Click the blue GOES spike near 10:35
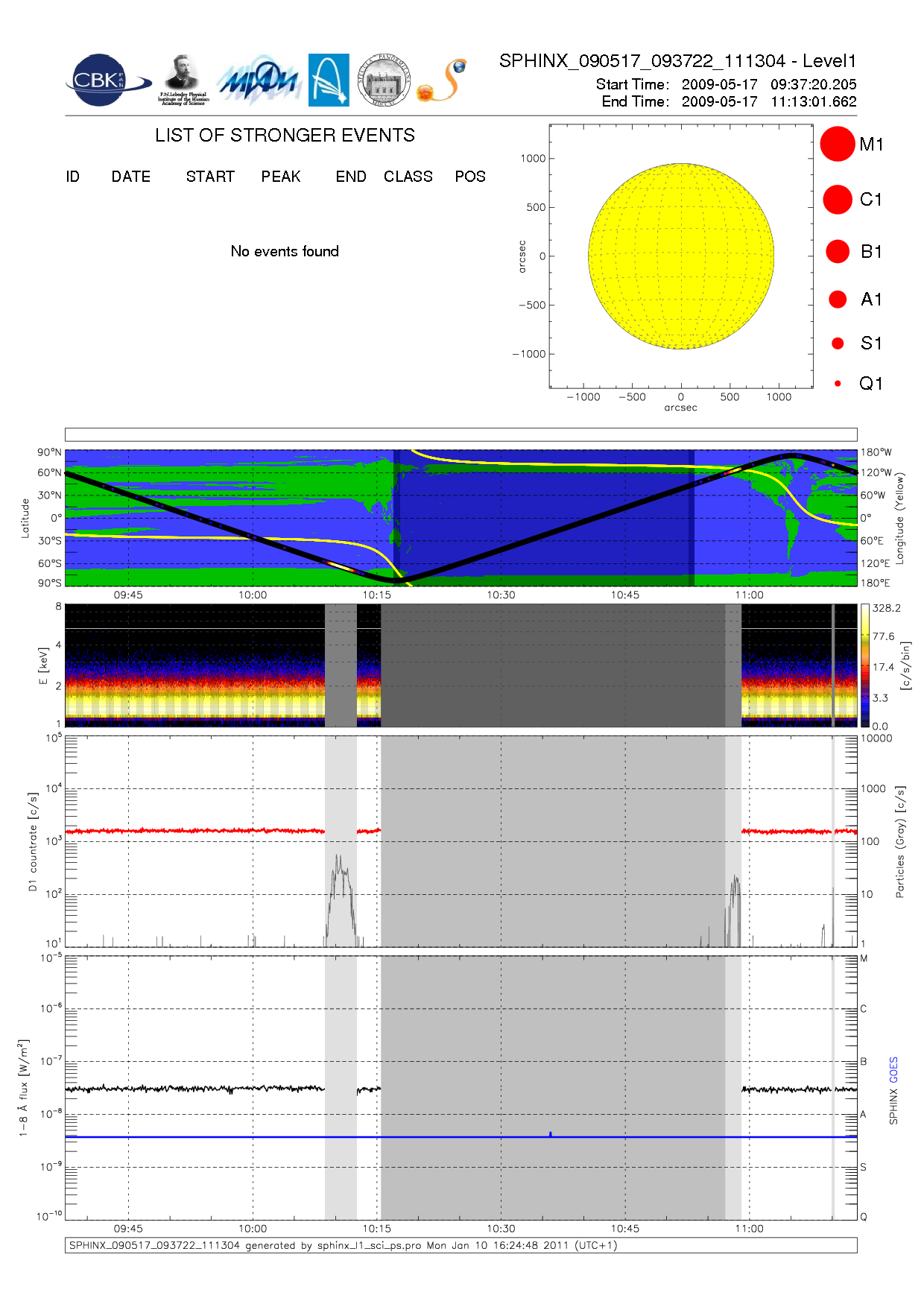Viewport: 924px width, 1307px height. pos(550,1133)
